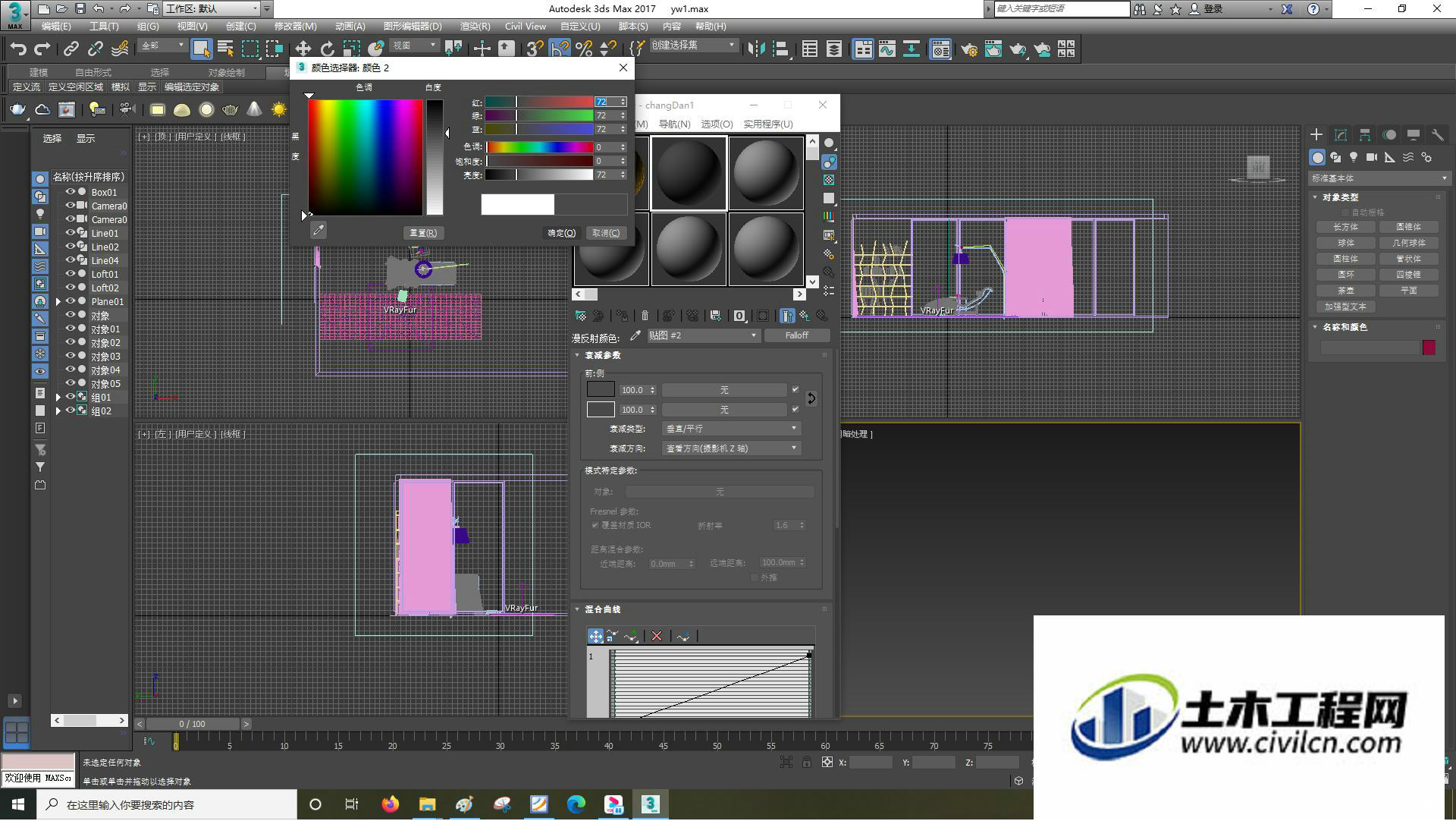The width and height of the screenshot is (1456, 821).
Task: Open the 衰减类型 dropdown
Action: coord(731,429)
